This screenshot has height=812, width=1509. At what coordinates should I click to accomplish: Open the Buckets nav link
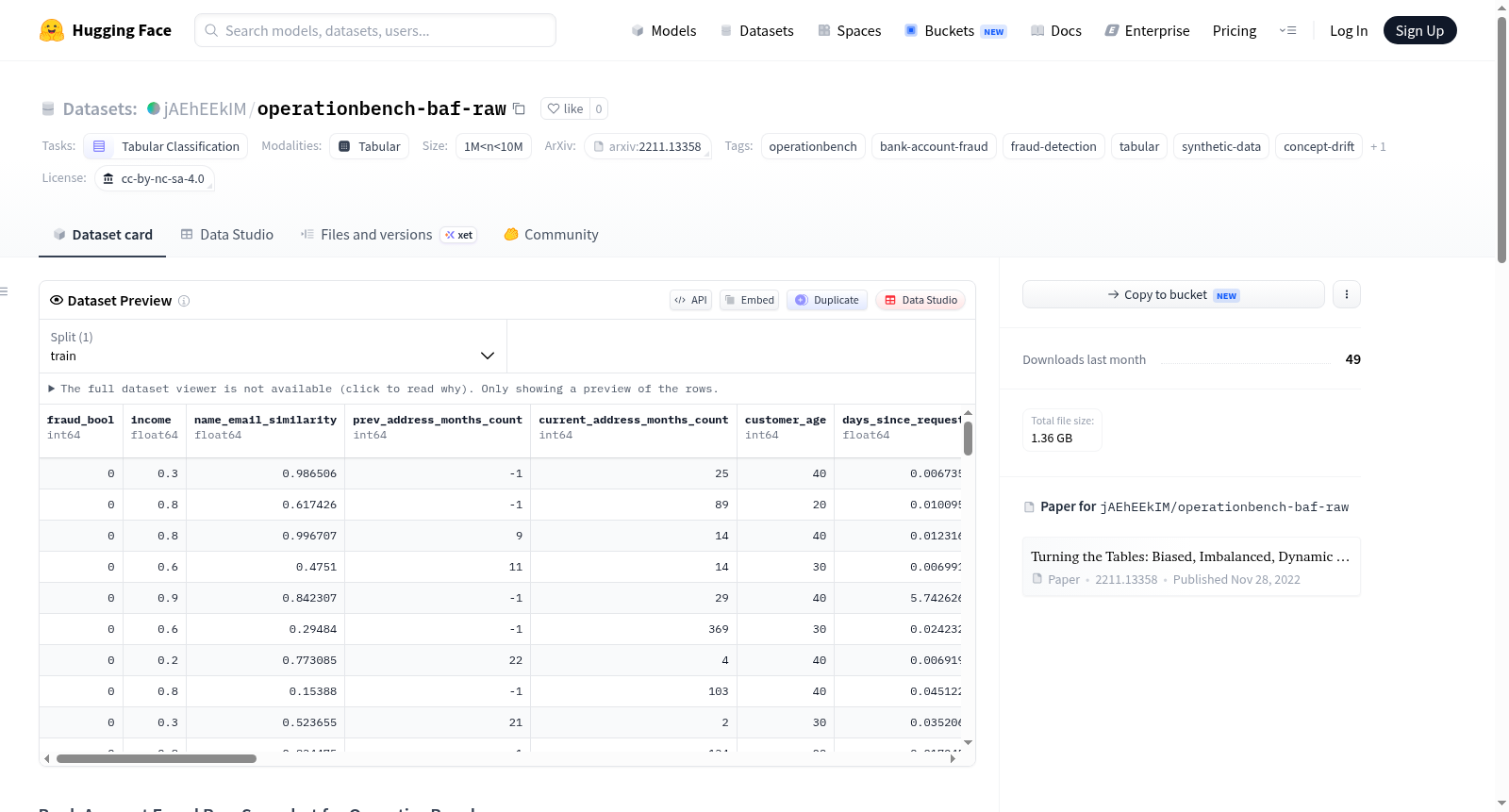955,30
